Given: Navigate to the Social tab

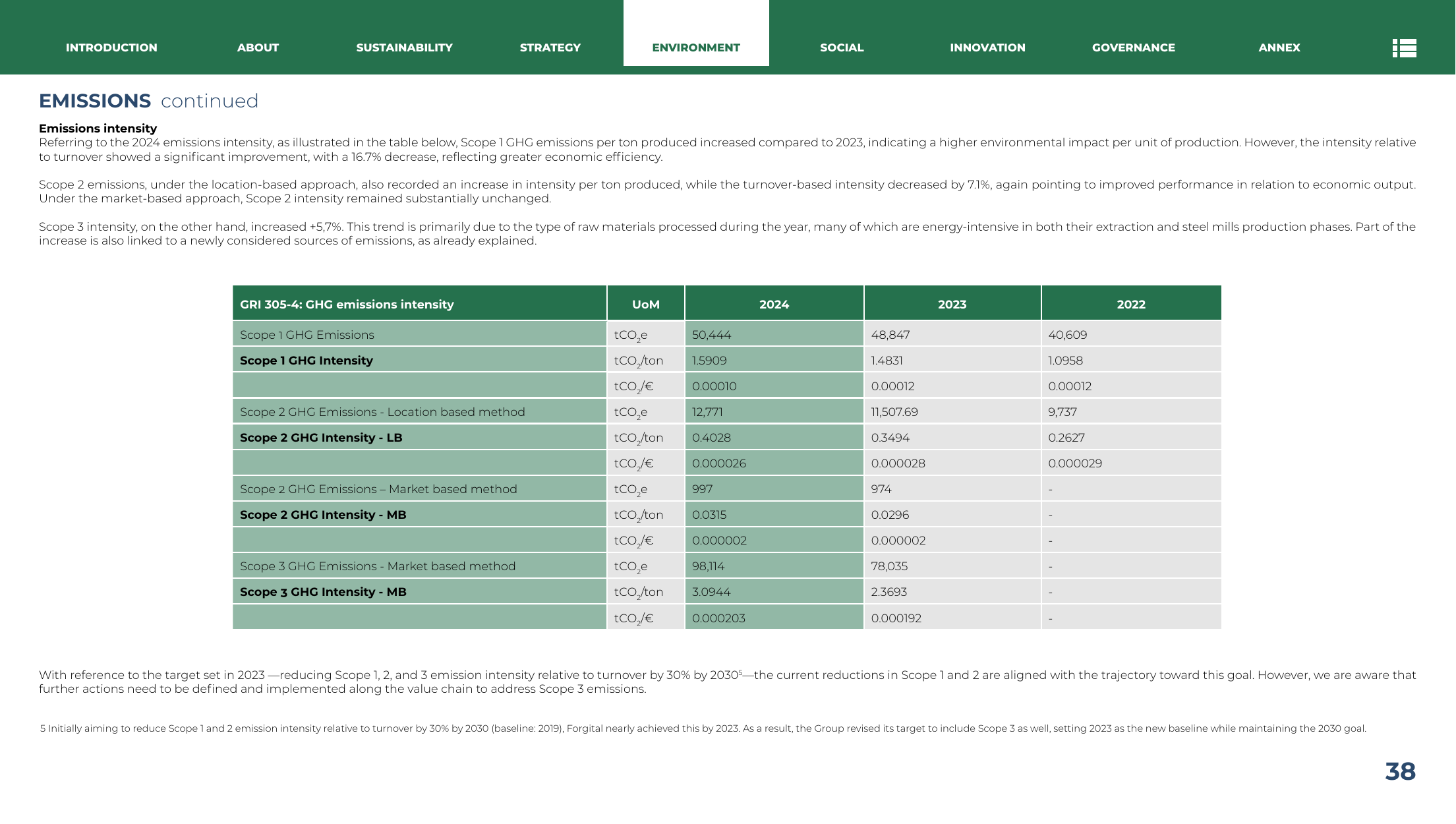Looking at the screenshot, I should click(x=842, y=47).
